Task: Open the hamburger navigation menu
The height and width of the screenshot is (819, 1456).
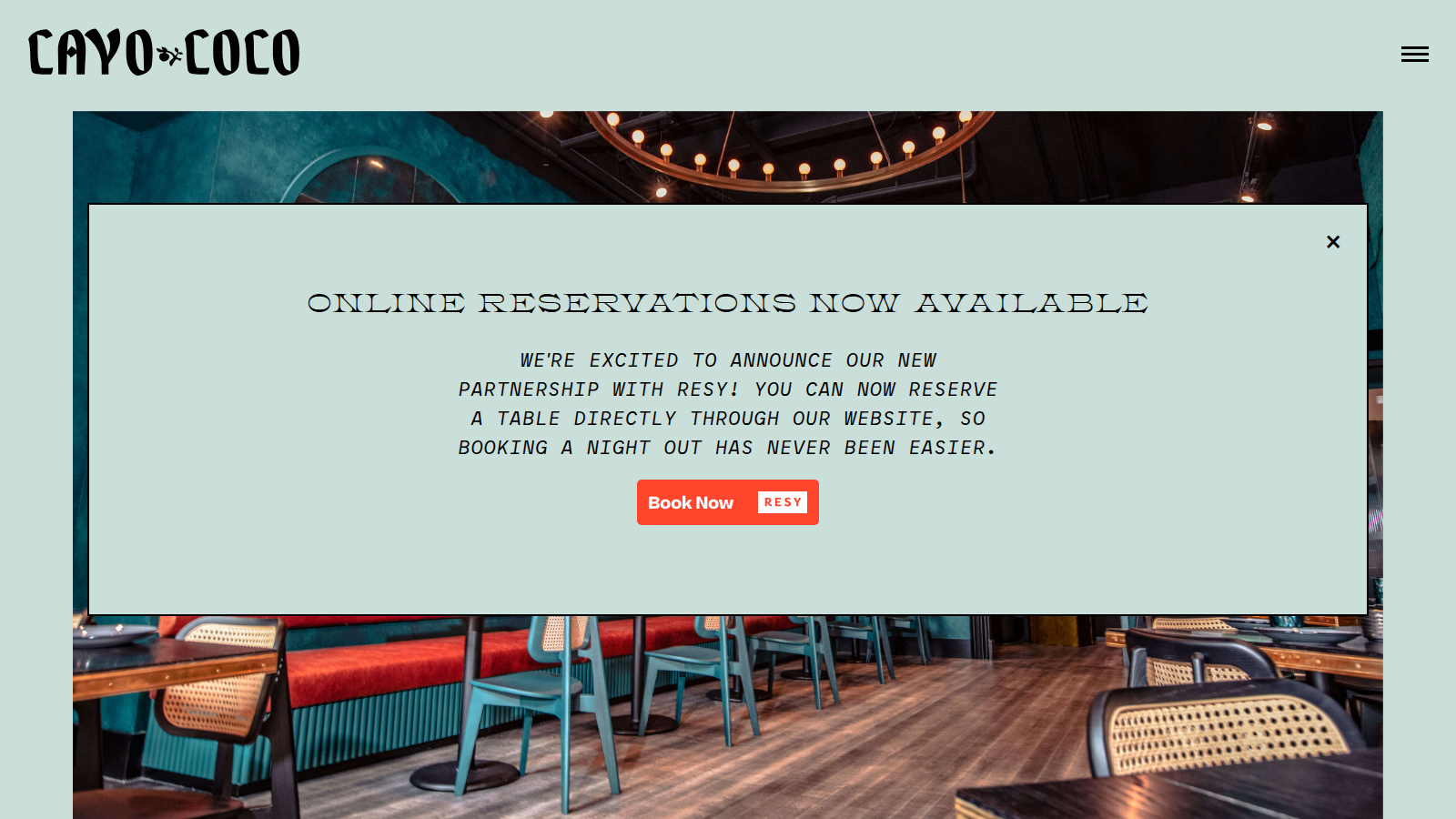Action: 1414,55
